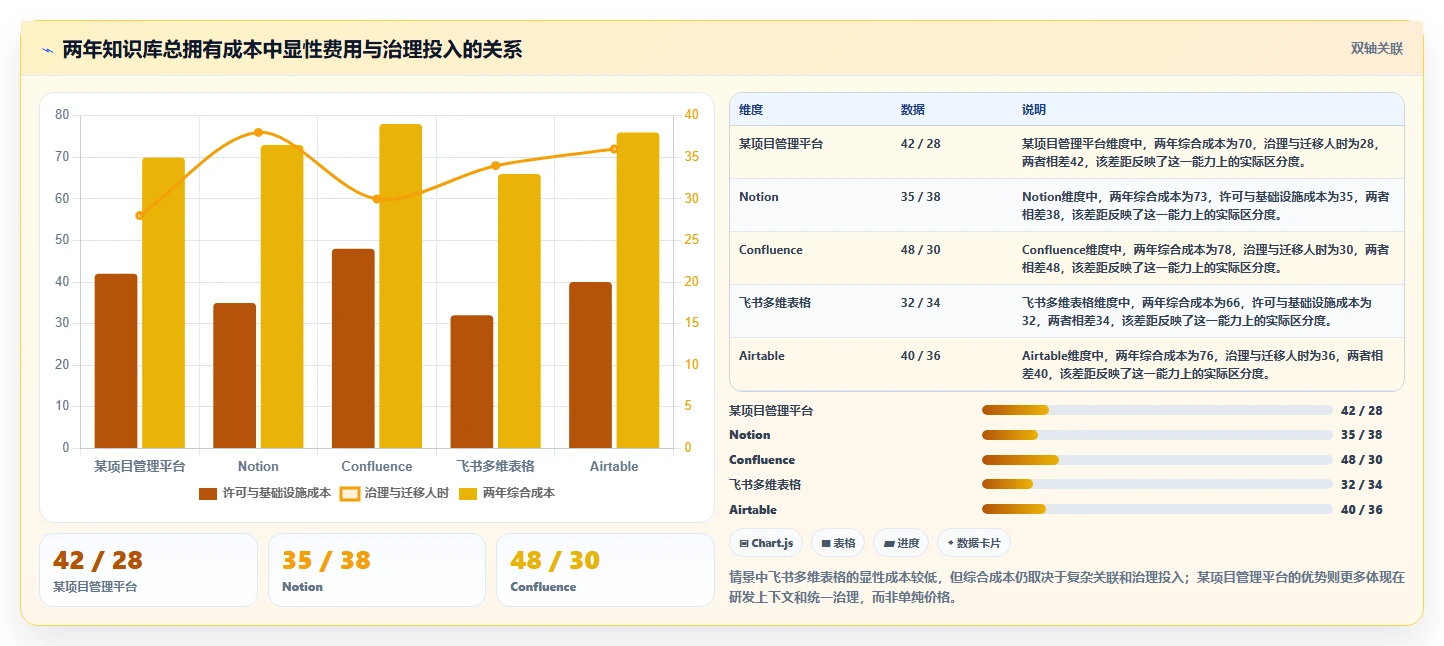Select the Confluence table row name

pyautogui.click(x=771, y=250)
